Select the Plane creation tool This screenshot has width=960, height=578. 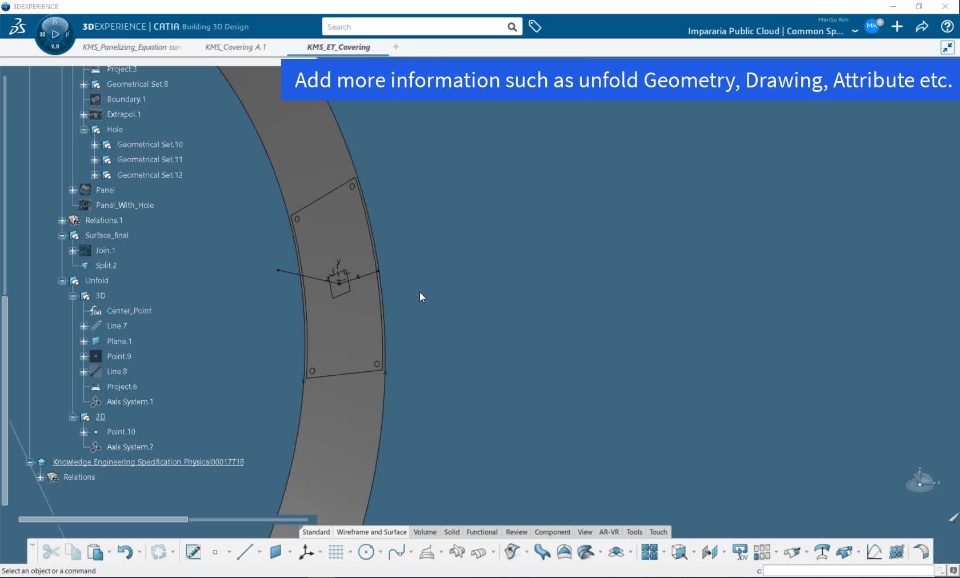click(x=276, y=552)
